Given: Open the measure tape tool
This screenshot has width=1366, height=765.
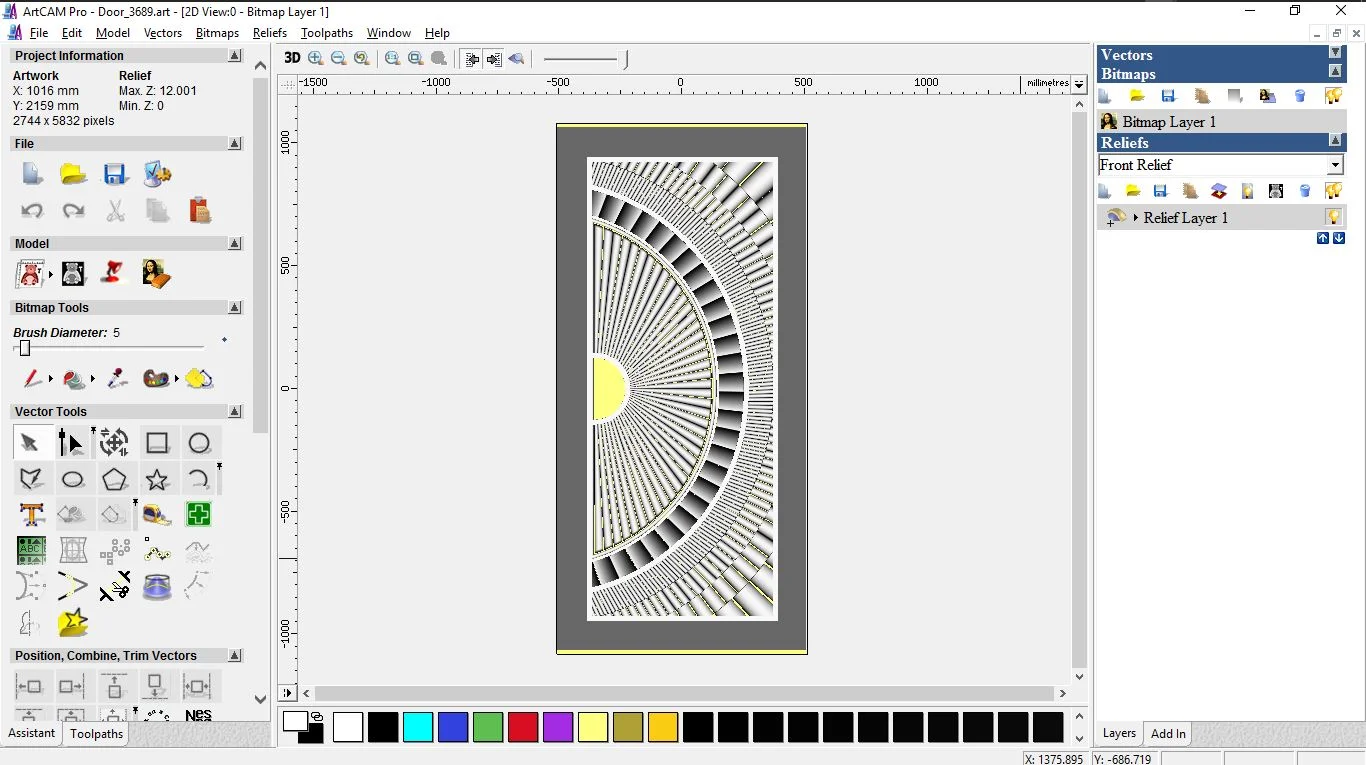Looking at the screenshot, I should pyautogui.click(x=157, y=514).
